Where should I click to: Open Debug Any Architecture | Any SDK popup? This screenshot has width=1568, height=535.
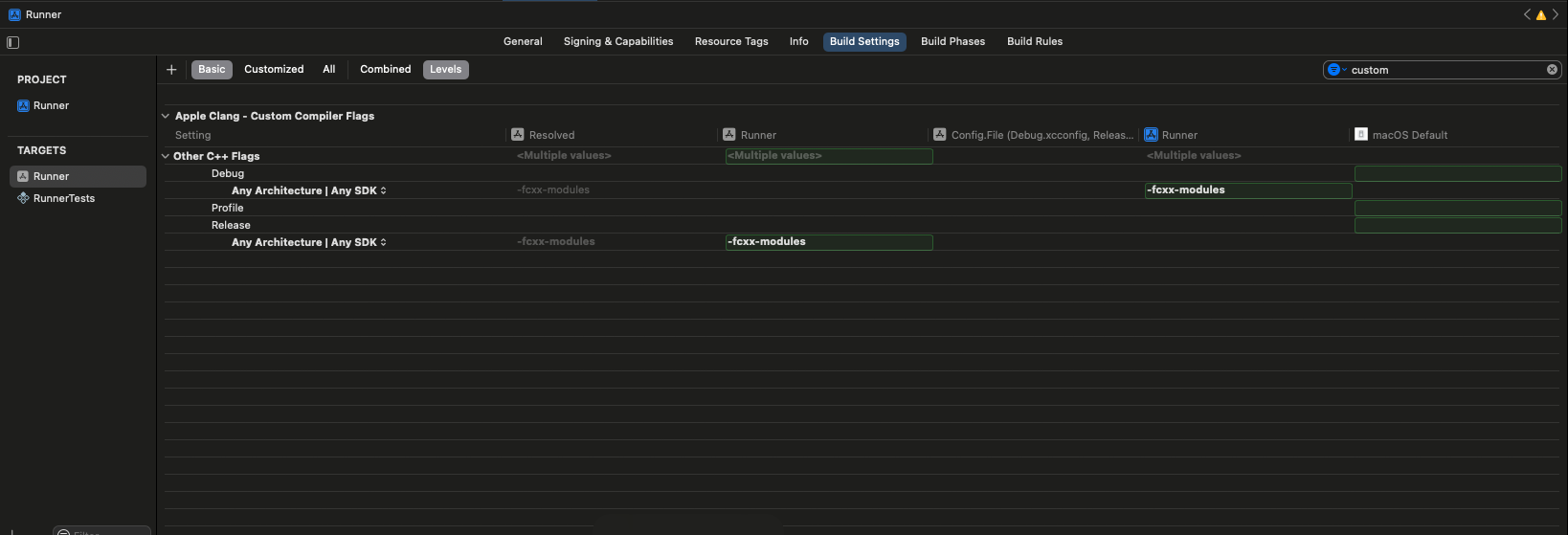point(308,190)
